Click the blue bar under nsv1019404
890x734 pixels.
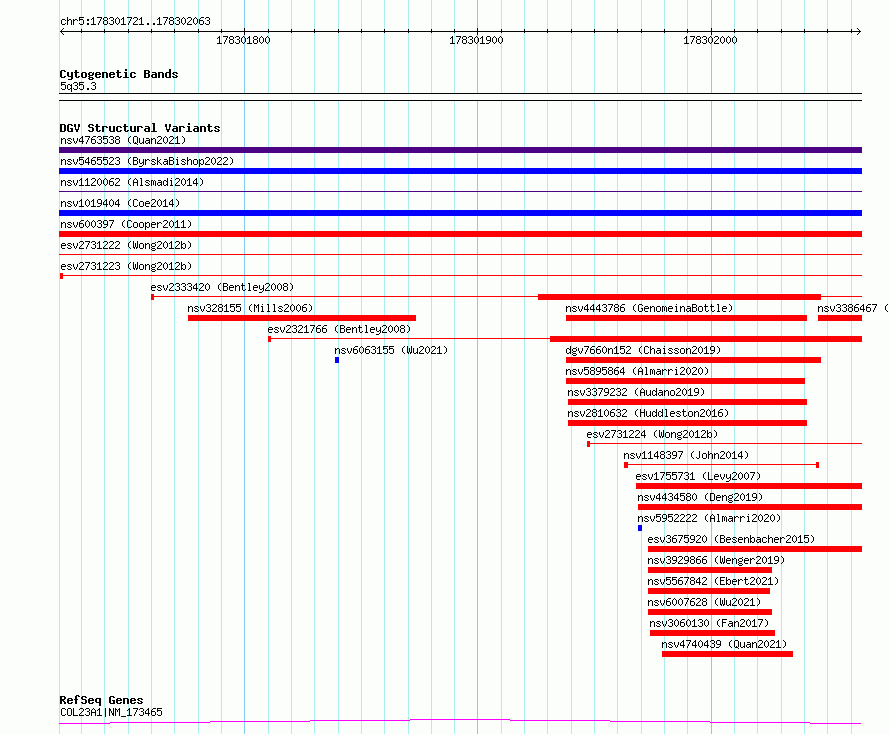460,213
